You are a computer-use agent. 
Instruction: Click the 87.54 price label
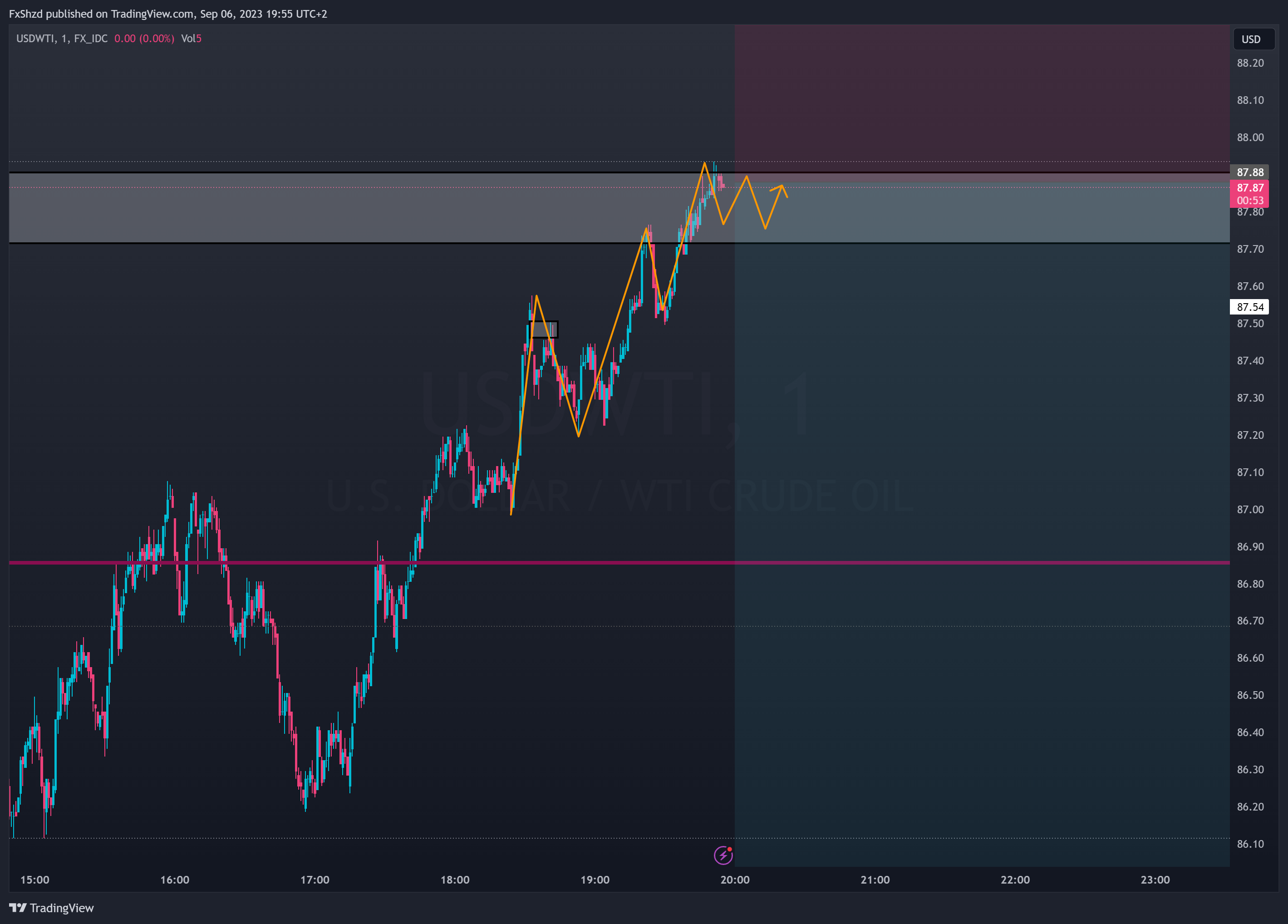point(1249,307)
